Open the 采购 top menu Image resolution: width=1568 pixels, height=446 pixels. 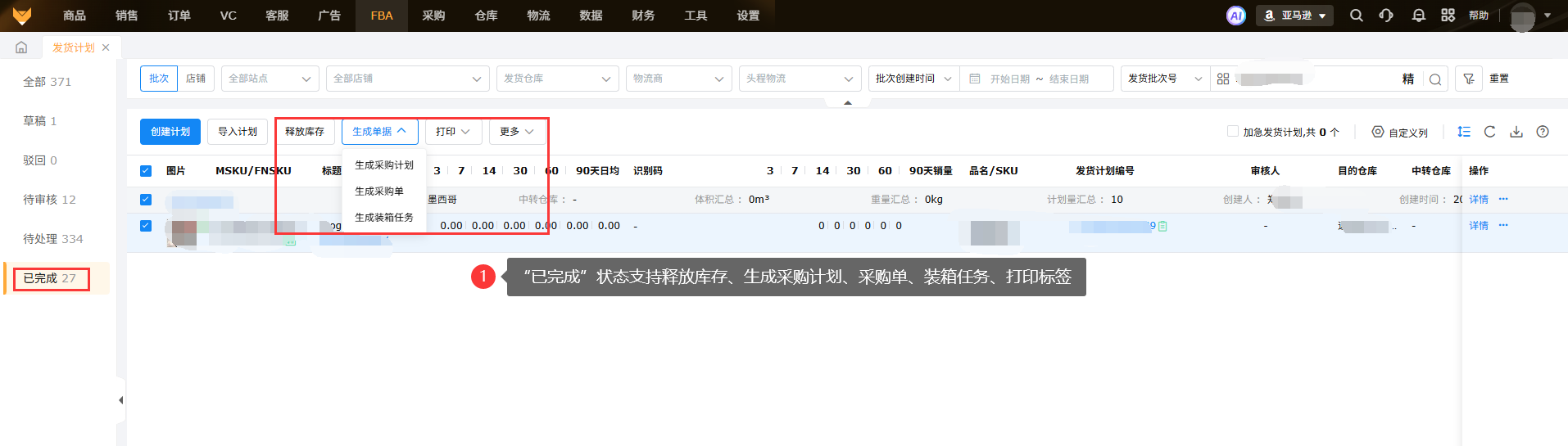coord(433,16)
